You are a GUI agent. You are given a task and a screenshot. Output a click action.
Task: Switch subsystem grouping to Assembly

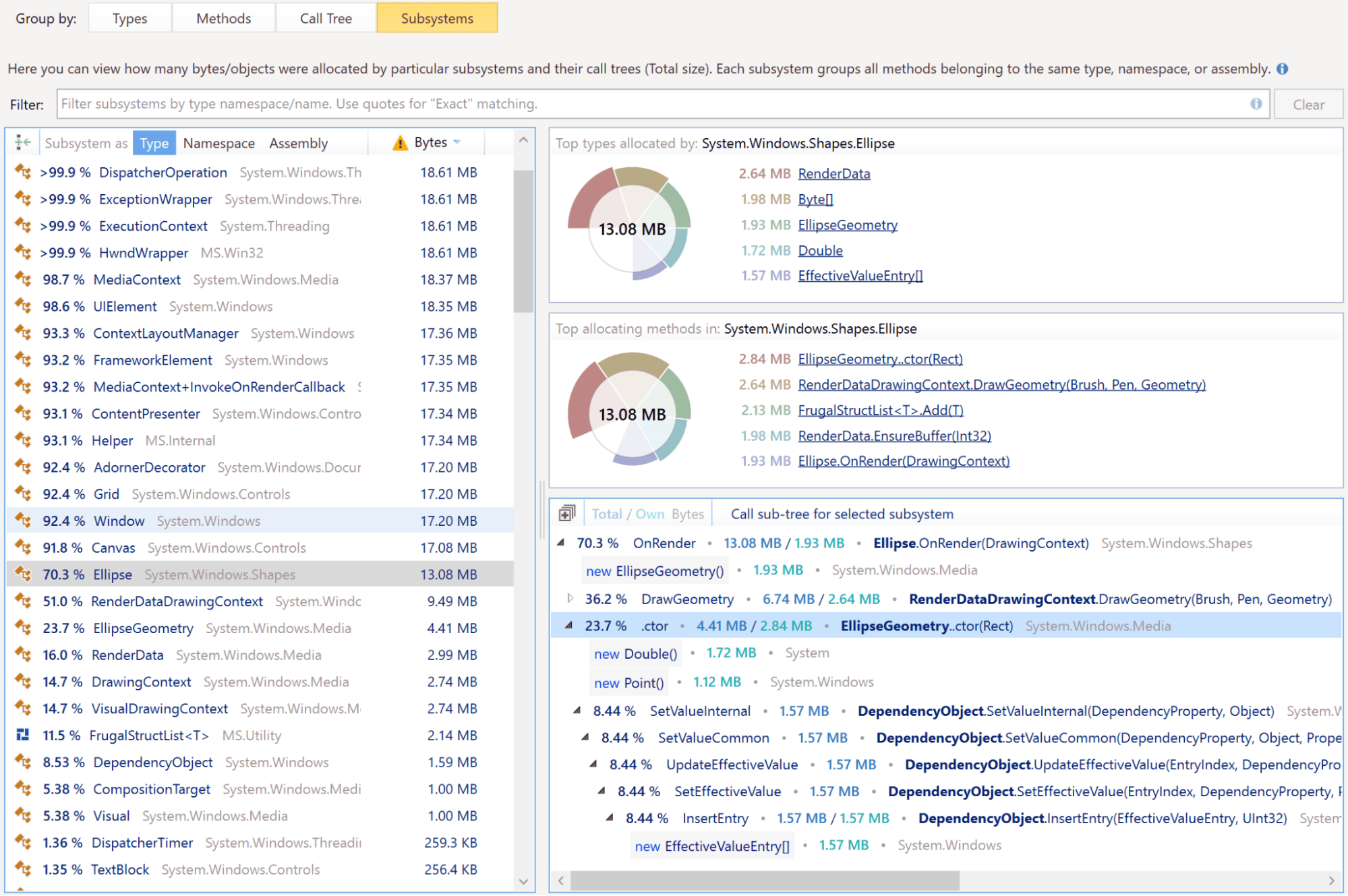click(x=298, y=143)
